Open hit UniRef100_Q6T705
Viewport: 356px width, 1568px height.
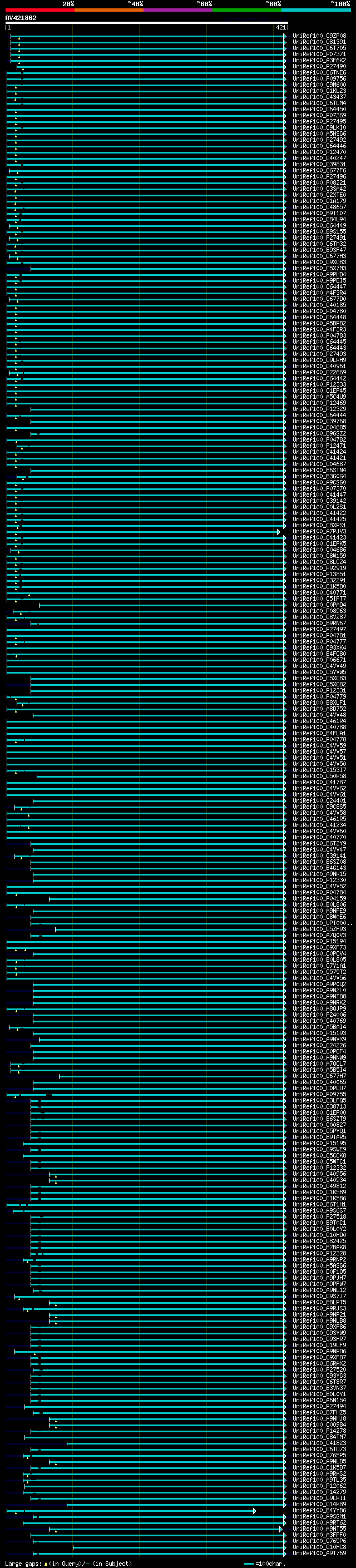(319, 48)
